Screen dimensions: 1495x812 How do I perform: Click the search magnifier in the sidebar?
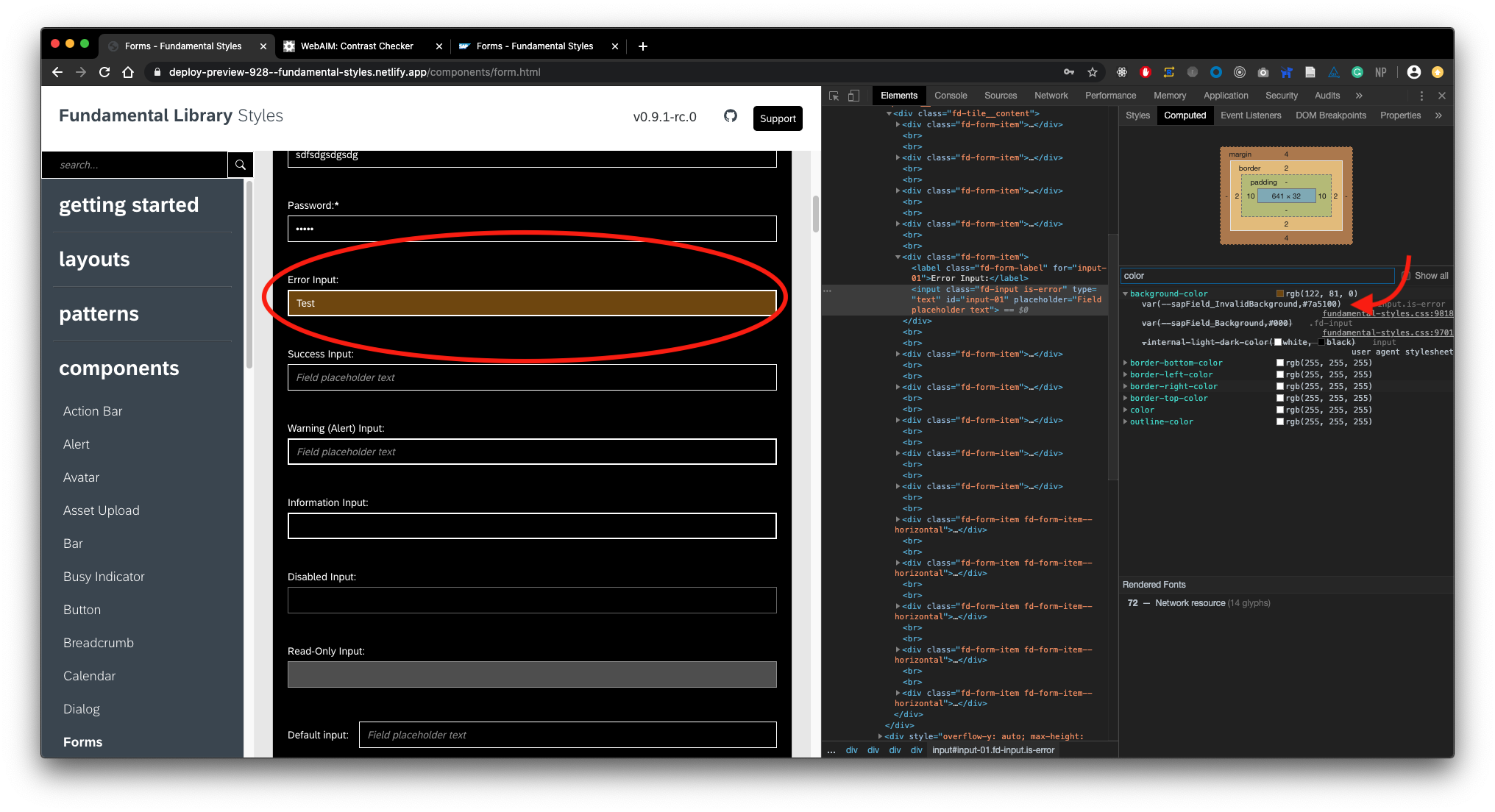point(240,165)
